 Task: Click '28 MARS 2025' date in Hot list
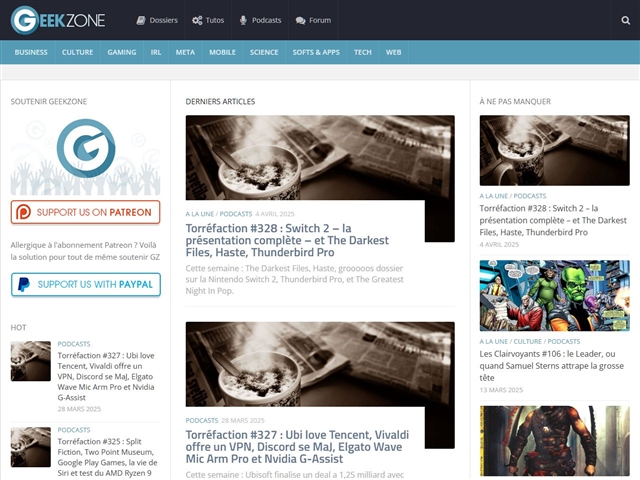pyautogui.click(x=79, y=409)
